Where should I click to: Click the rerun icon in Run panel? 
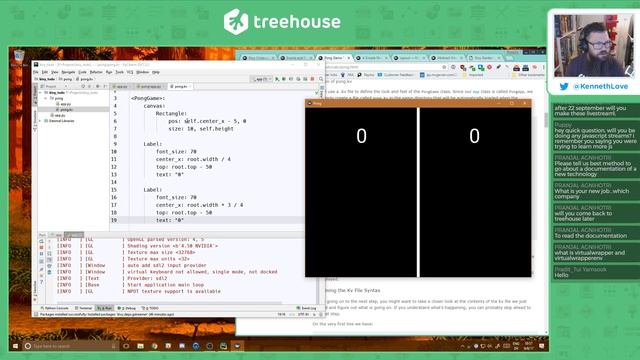[41, 241]
